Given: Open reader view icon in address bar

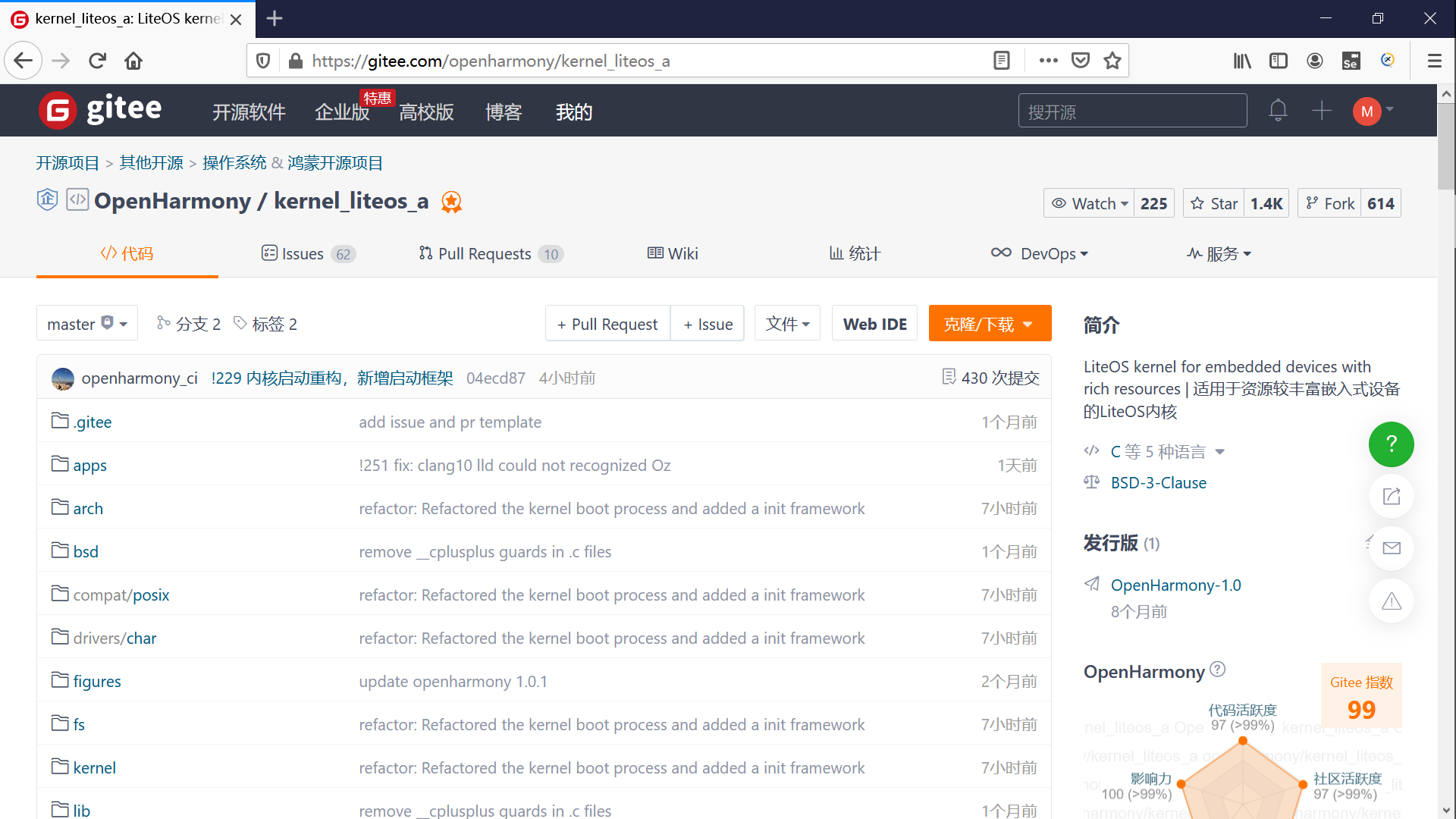Looking at the screenshot, I should pos(1001,61).
